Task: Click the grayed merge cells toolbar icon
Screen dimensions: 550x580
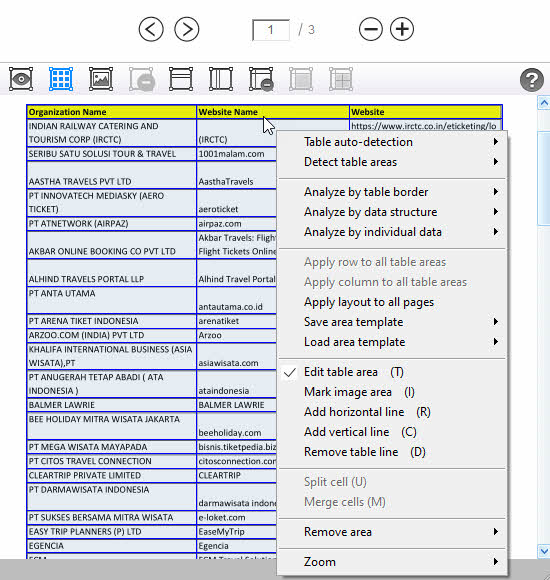Action: click(301, 79)
